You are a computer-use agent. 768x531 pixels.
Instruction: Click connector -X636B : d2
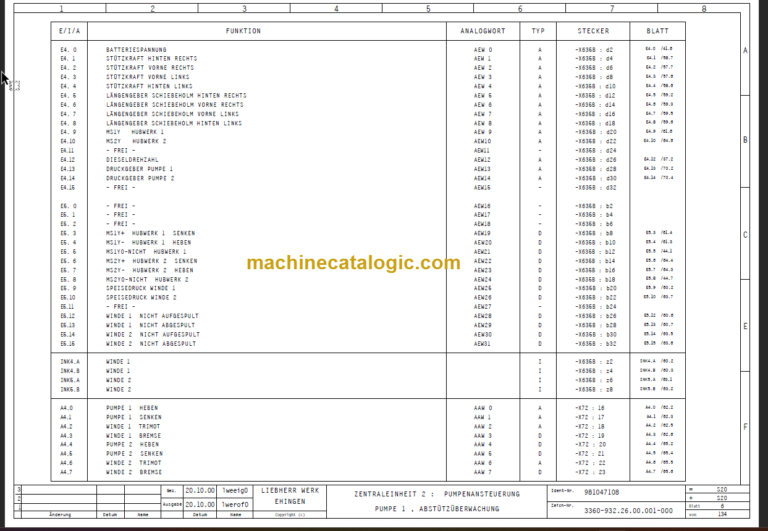click(x=594, y=50)
